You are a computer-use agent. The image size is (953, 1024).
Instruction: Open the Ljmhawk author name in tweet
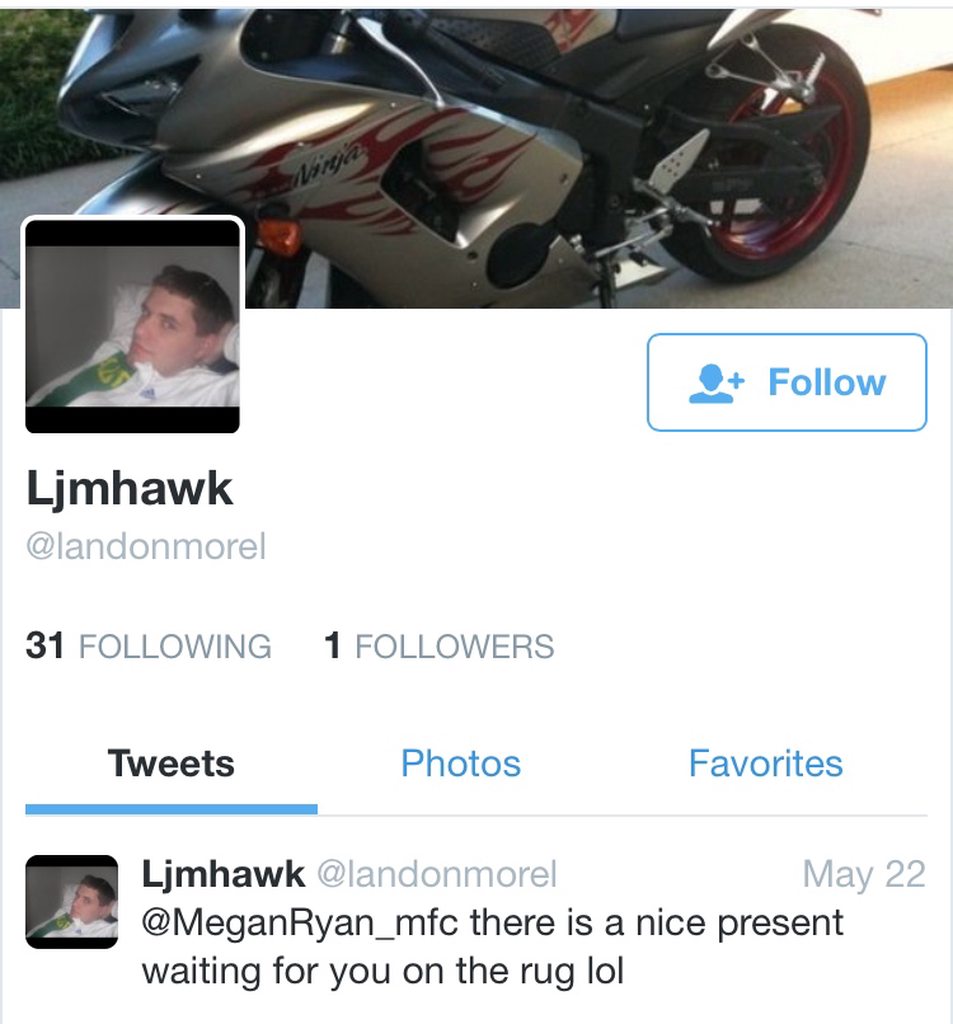tap(223, 874)
